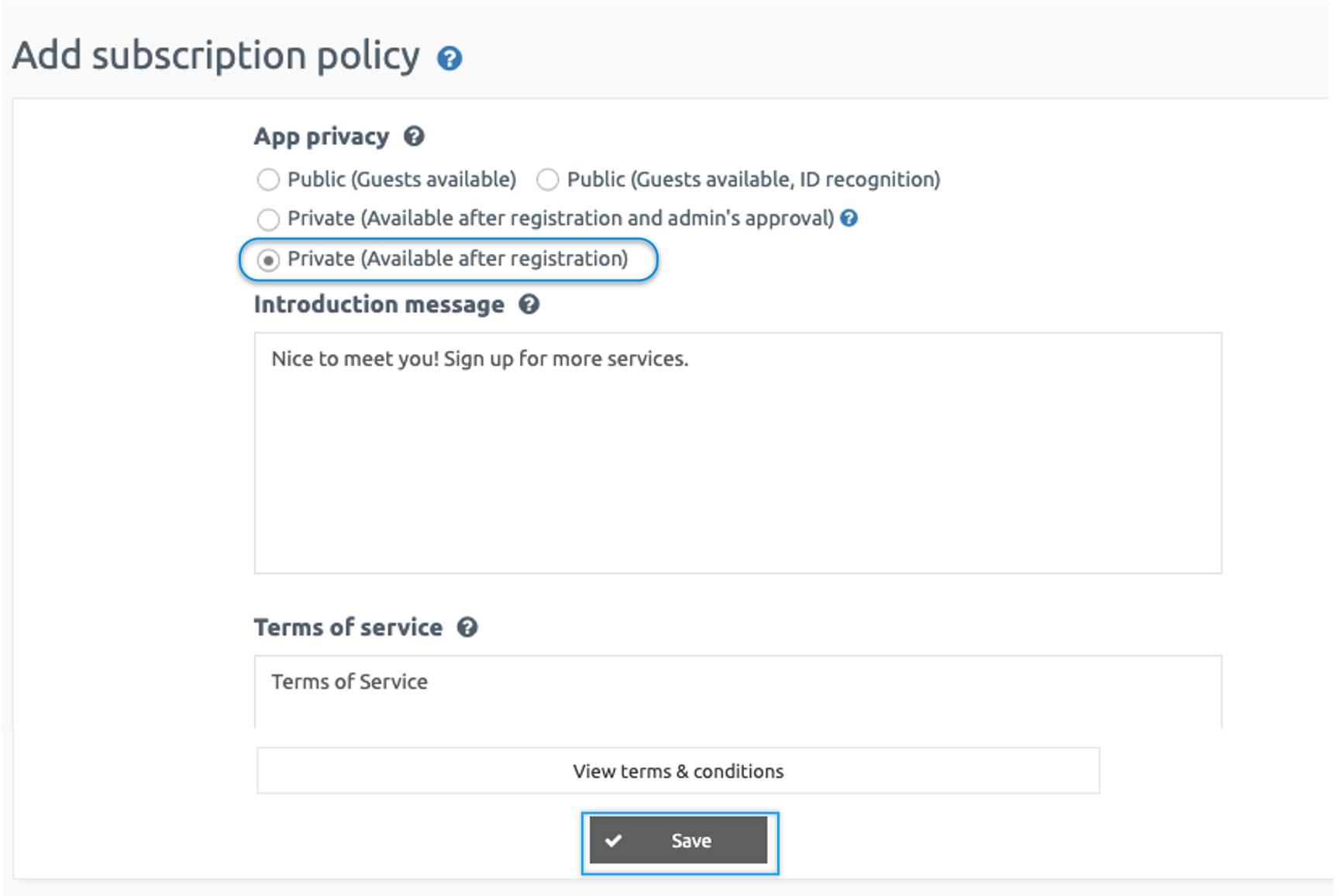Screen dimensions: 1343x896
Task: Open the Terms of service help icon
Action: (467, 627)
